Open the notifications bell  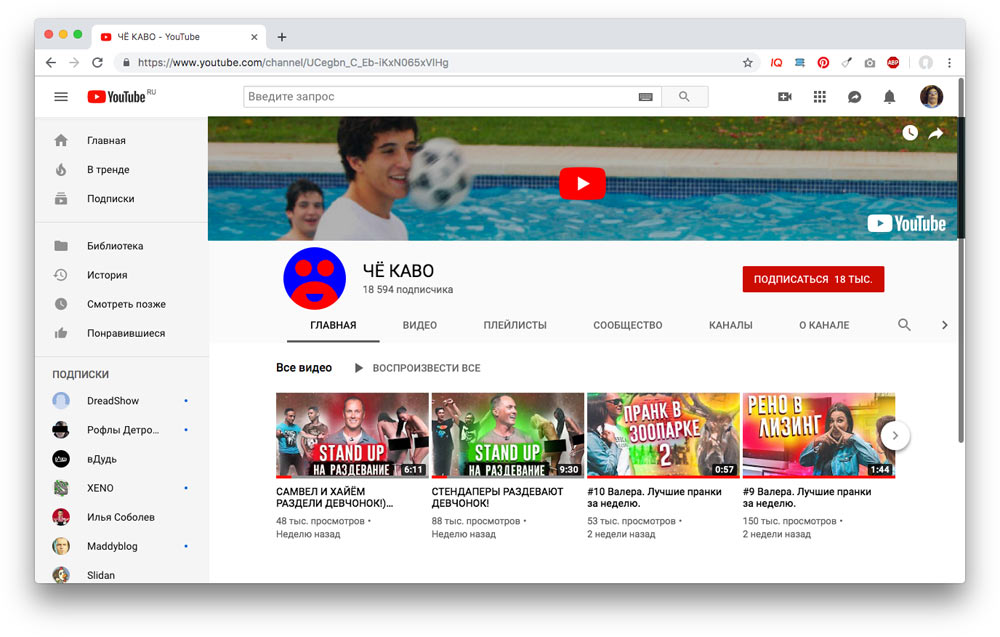pos(889,97)
